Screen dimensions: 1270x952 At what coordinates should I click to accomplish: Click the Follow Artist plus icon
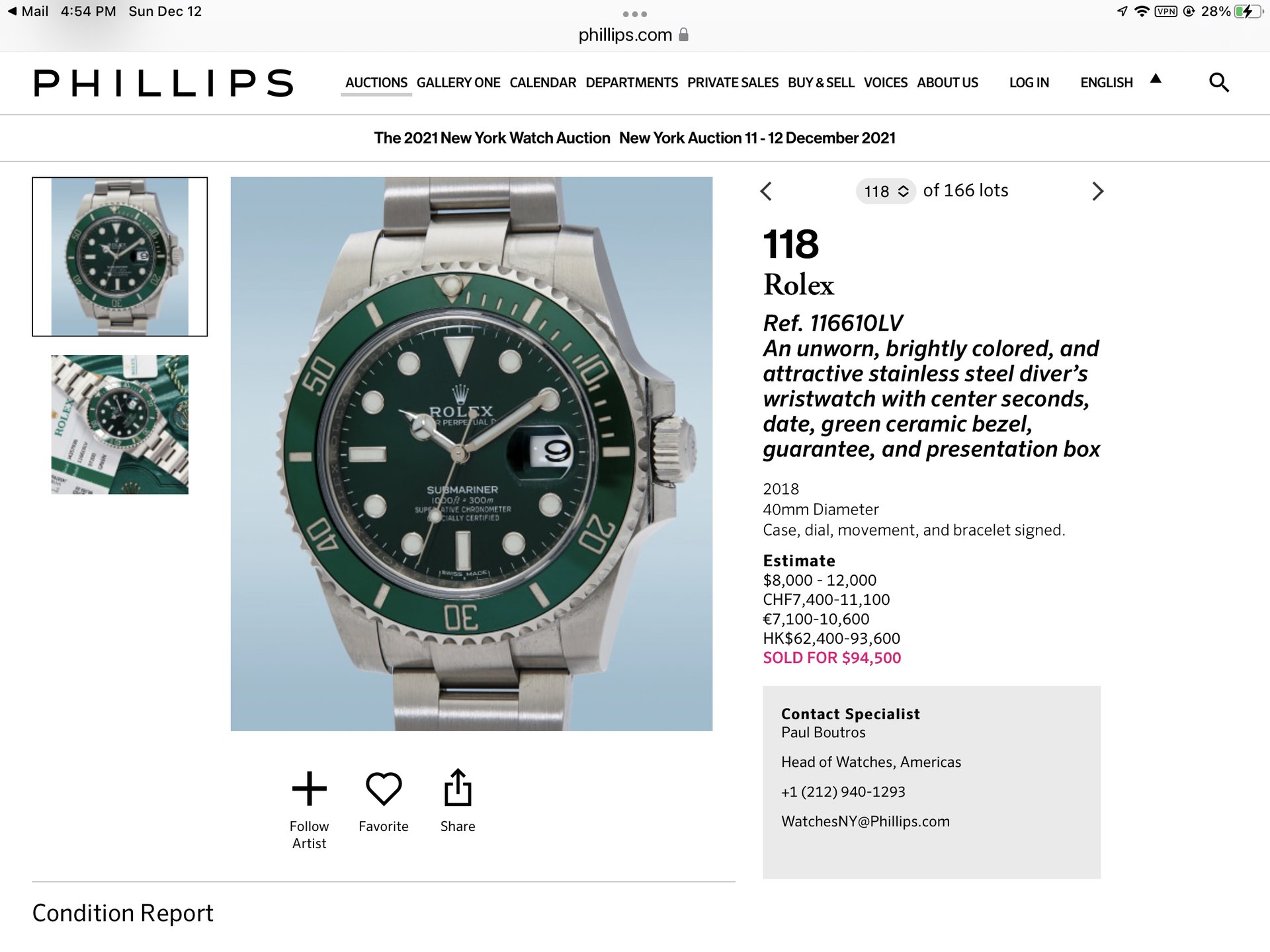(x=309, y=789)
